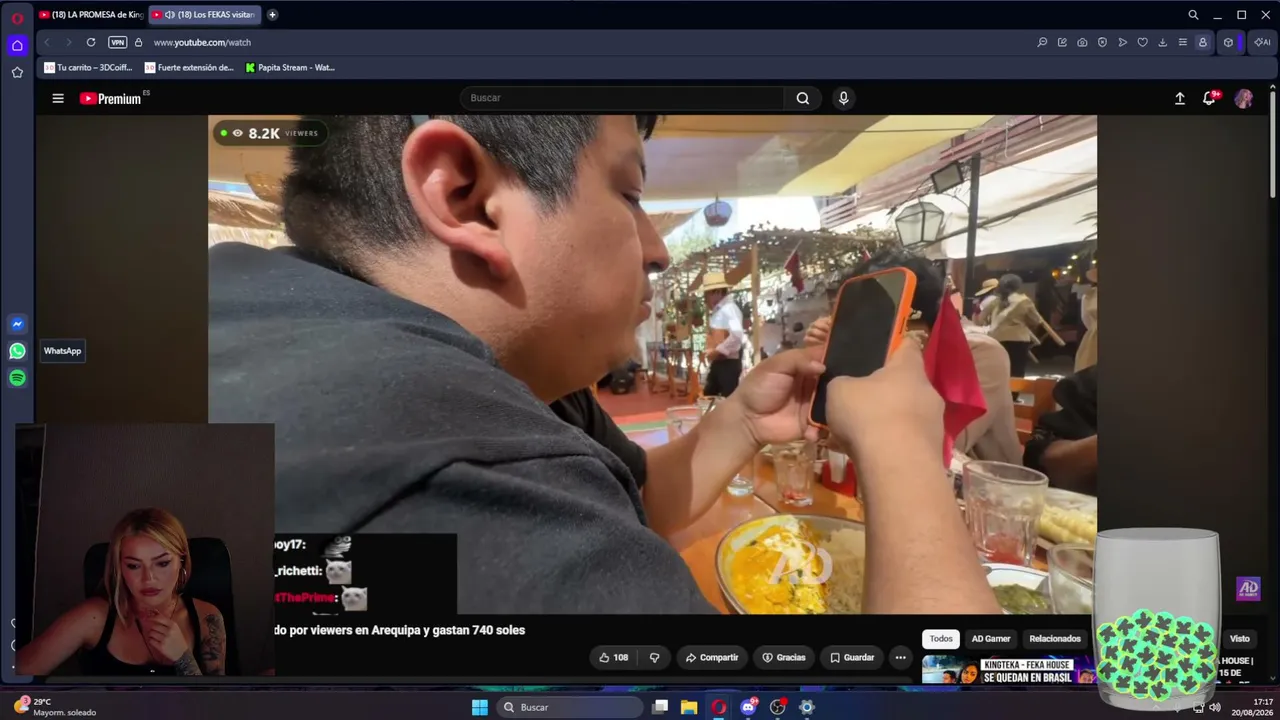Select the AD Gamer filter chip

[x=991, y=639]
